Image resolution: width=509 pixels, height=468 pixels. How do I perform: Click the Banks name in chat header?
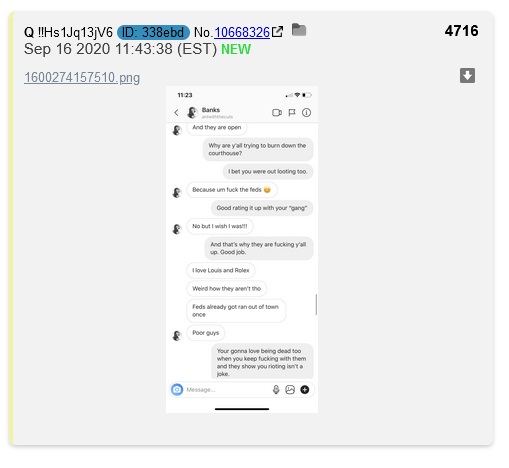point(211,110)
